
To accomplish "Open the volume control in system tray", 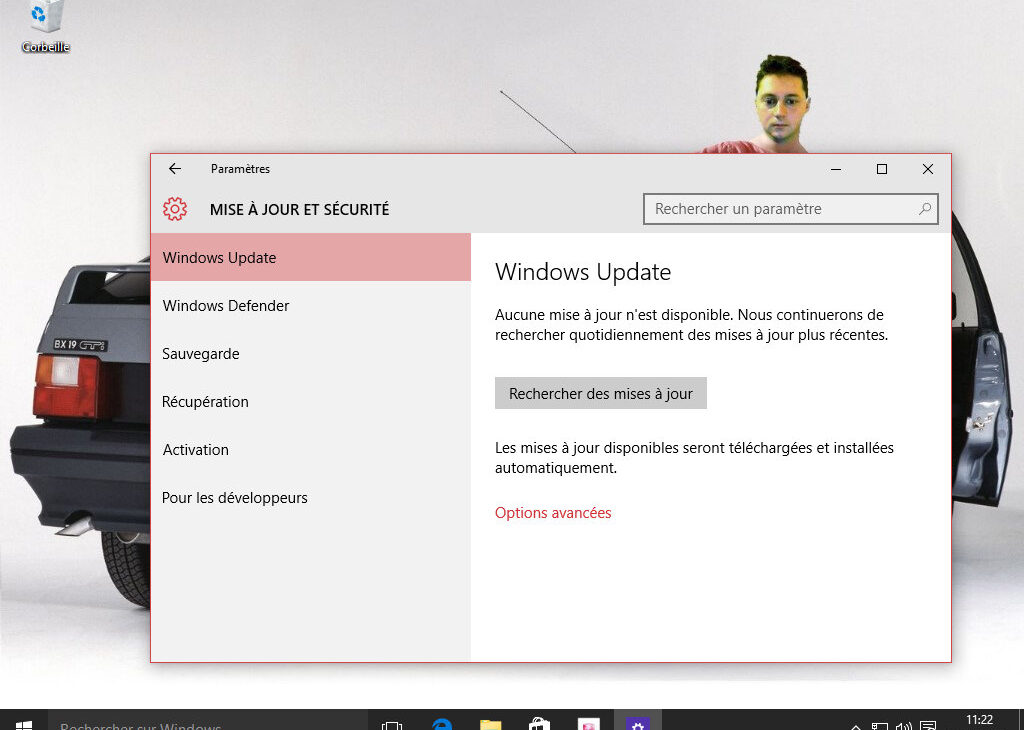I will coord(904,725).
